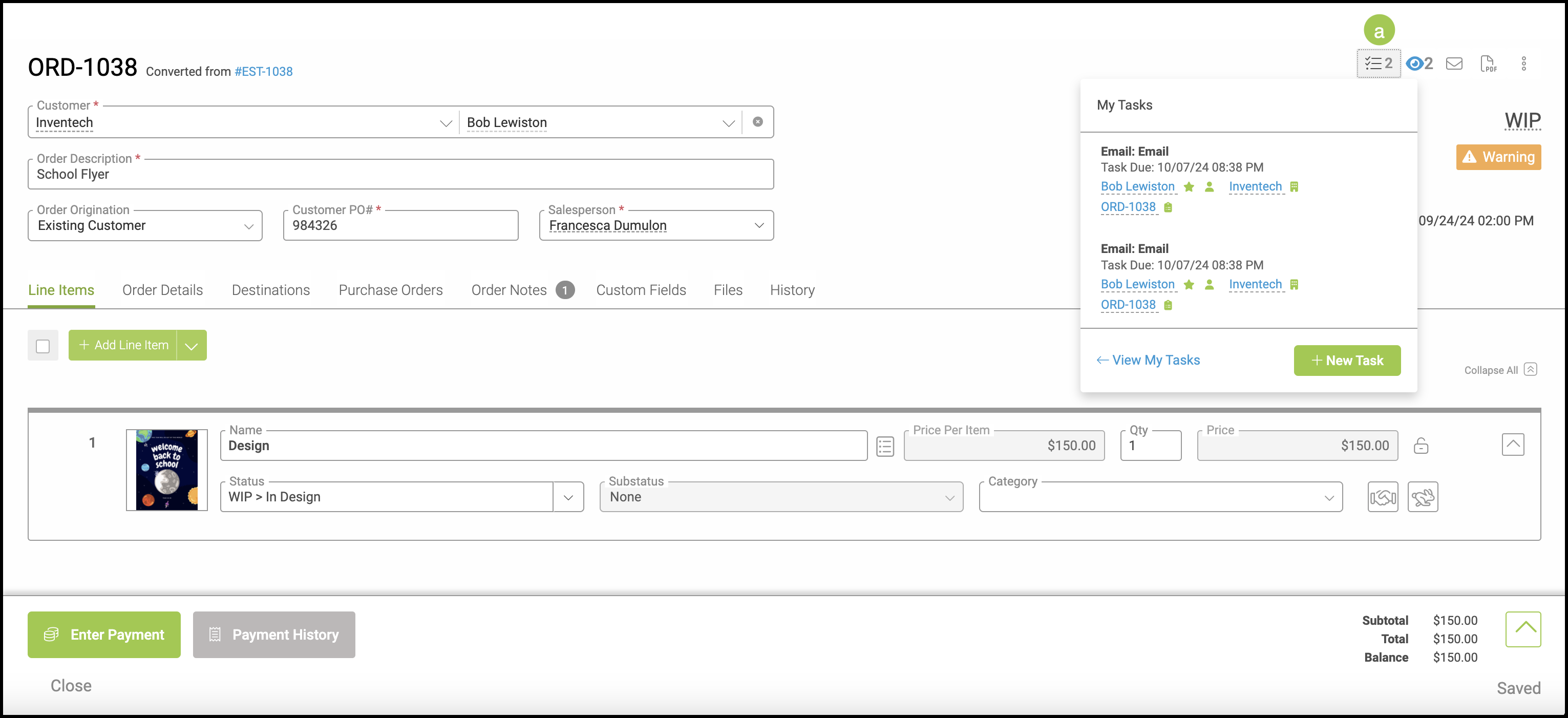Open the Salesperson dropdown
This screenshot has height=718, width=1568.
(x=758, y=225)
